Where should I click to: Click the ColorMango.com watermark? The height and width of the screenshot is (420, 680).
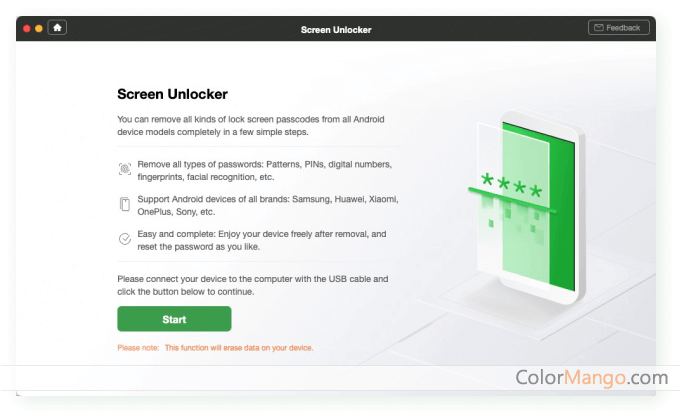(x=592, y=377)
